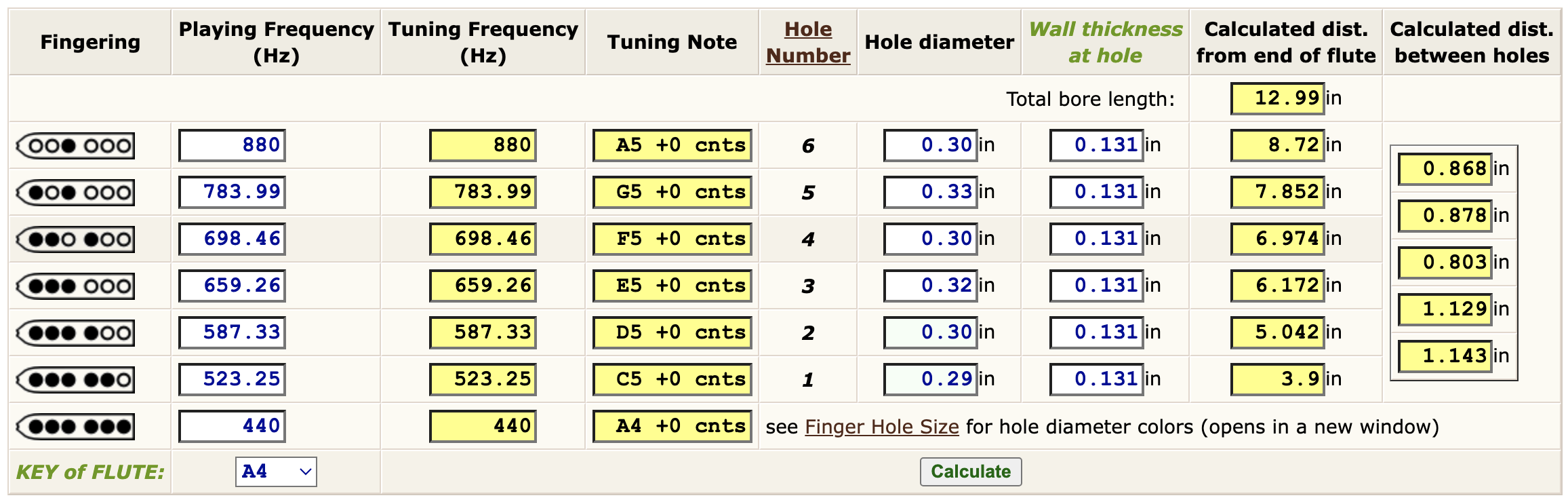Click the 1.143 distance between holes field

[x=1445, y=356]
